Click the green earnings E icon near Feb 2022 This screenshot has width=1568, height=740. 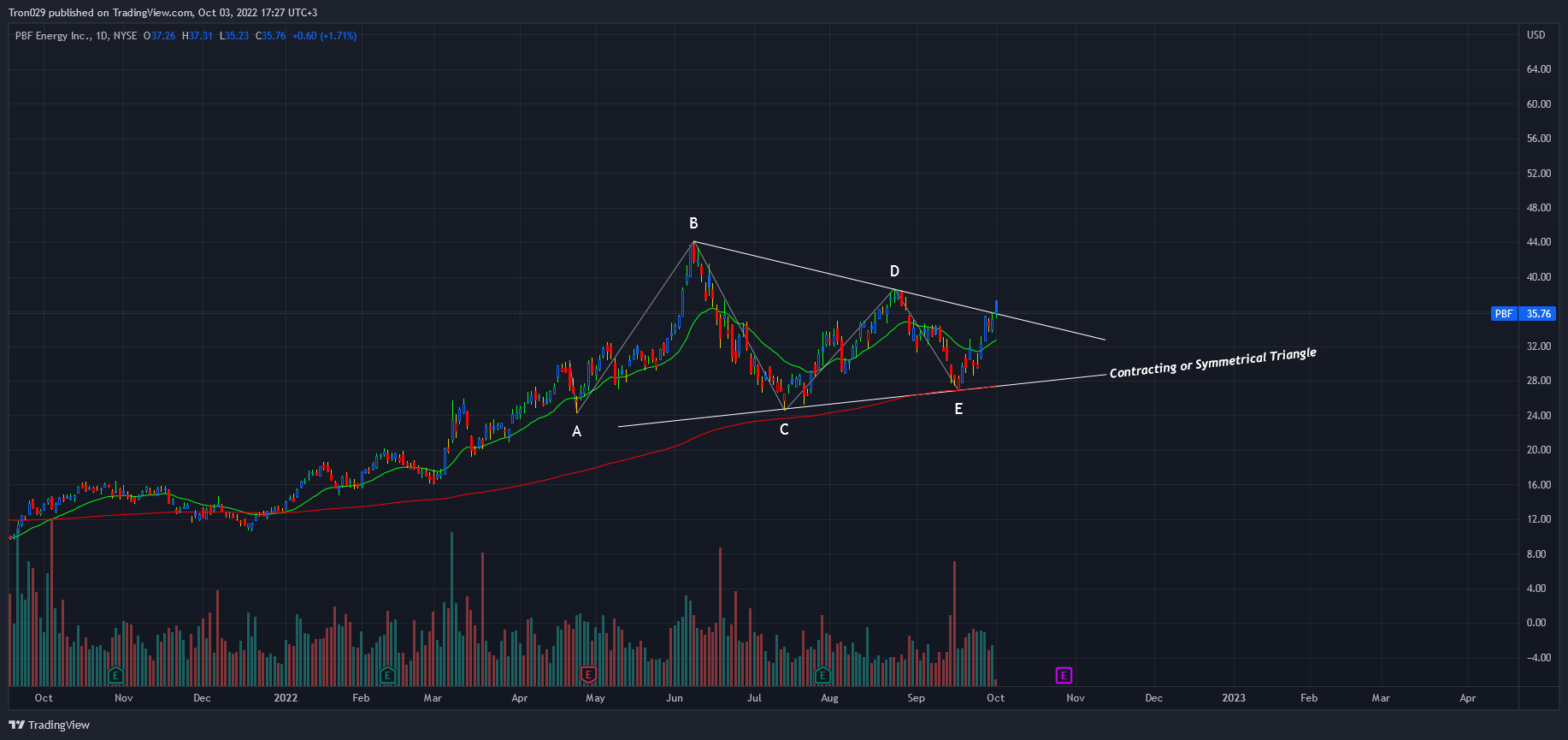tap(387, 675)
